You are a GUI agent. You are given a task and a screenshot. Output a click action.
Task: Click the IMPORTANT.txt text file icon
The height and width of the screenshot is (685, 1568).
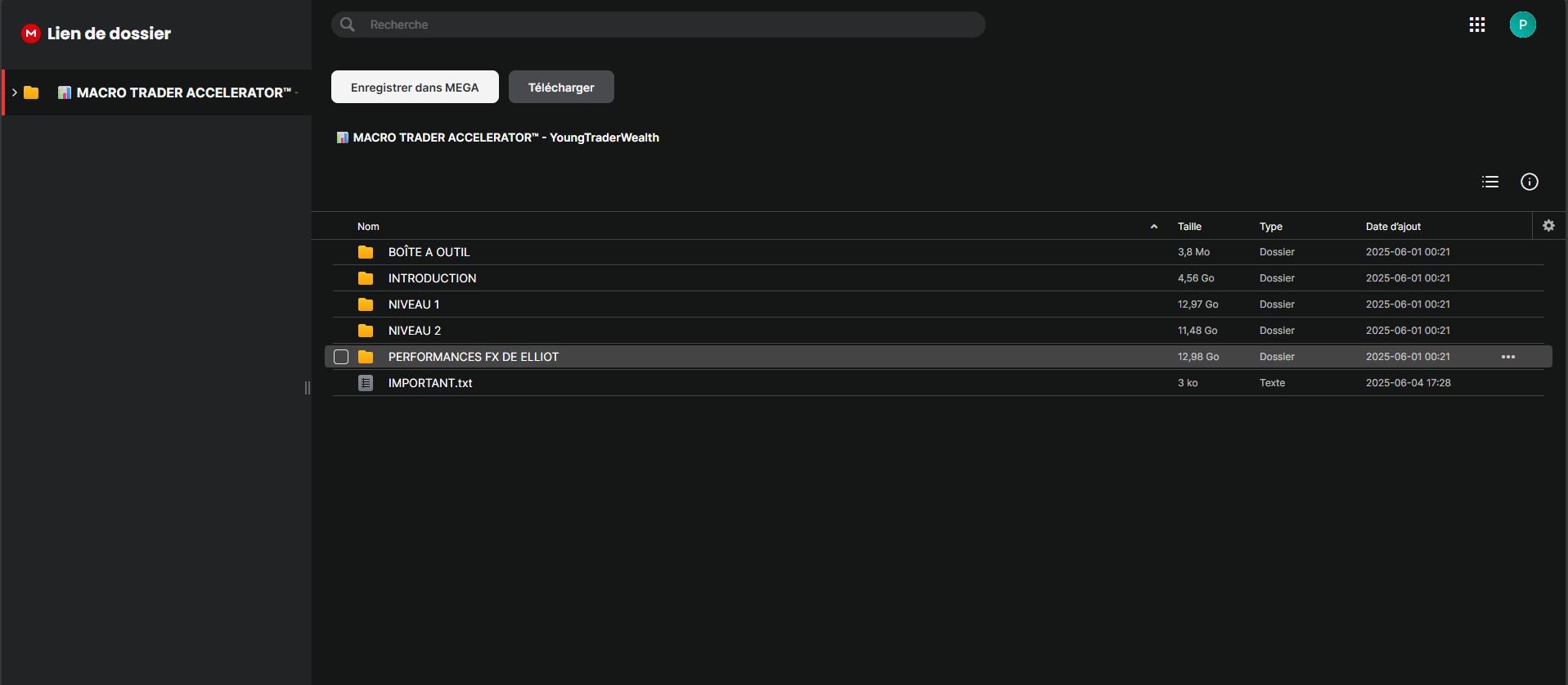coord(366,383)
